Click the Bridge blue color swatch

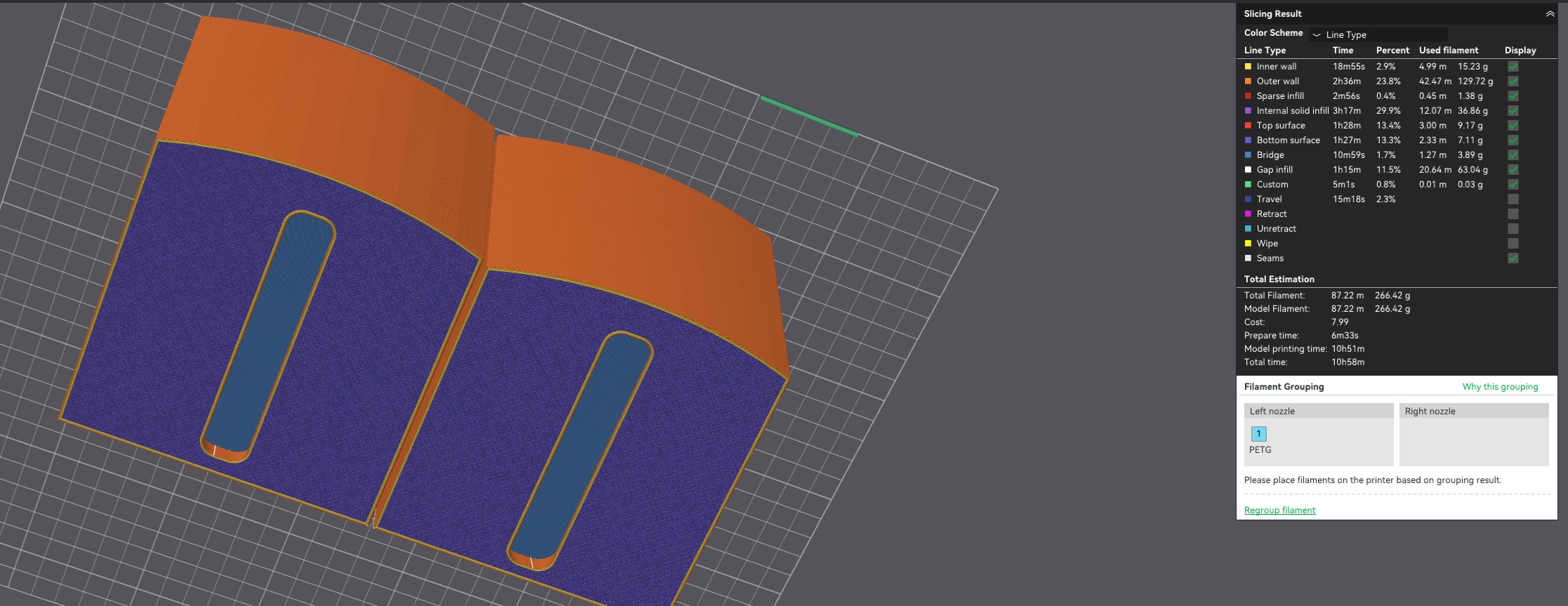point(1248,155)
